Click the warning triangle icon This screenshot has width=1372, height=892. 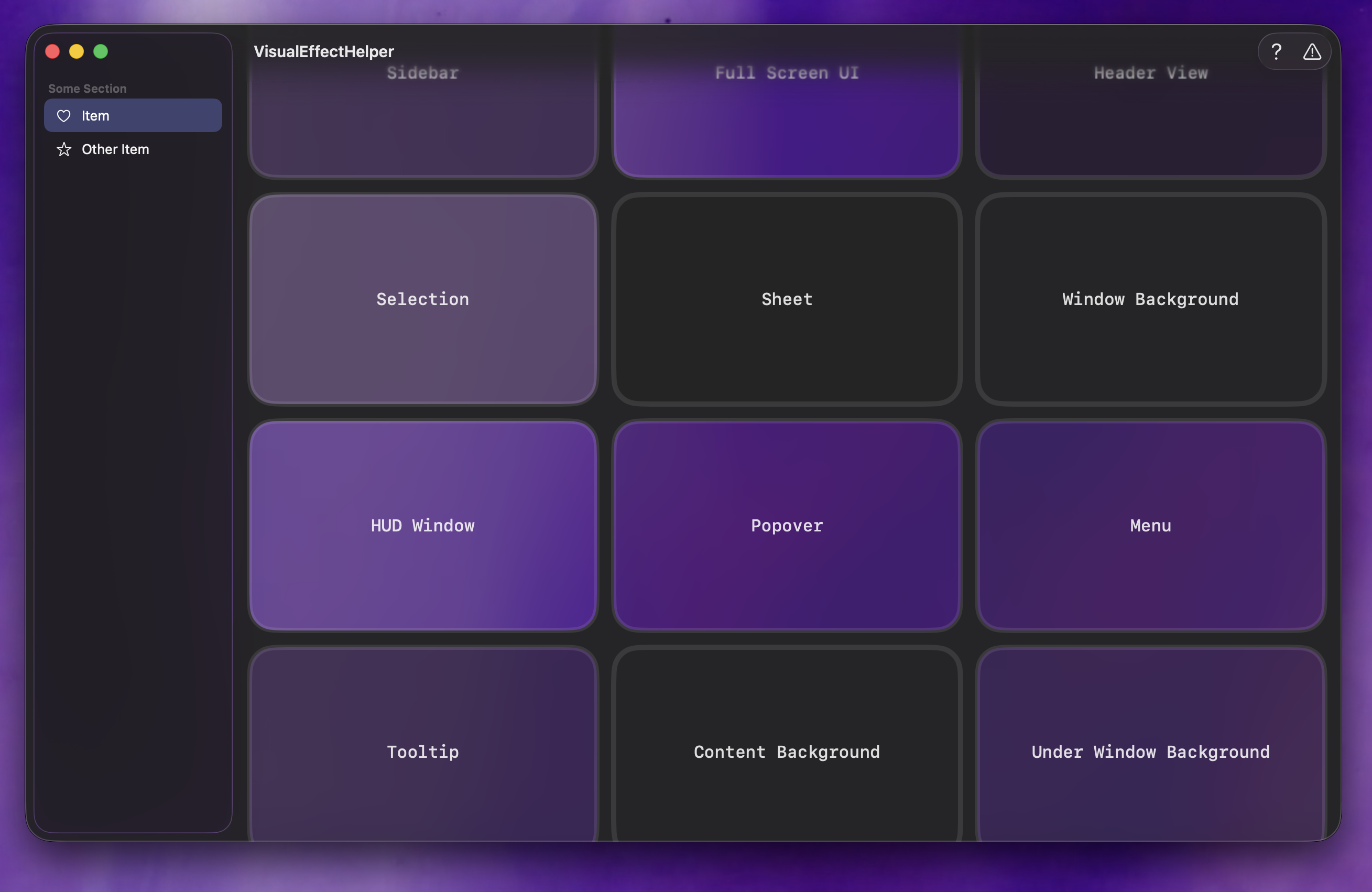tap(1312, 51)
